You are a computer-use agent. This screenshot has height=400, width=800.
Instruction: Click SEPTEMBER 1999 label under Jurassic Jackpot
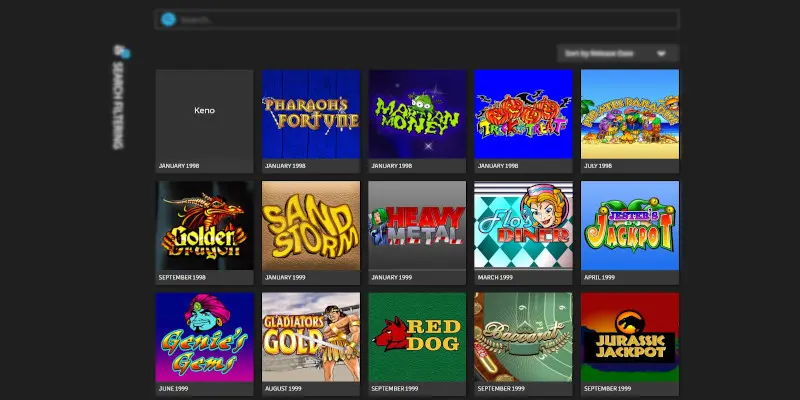[x=608, y=389]
